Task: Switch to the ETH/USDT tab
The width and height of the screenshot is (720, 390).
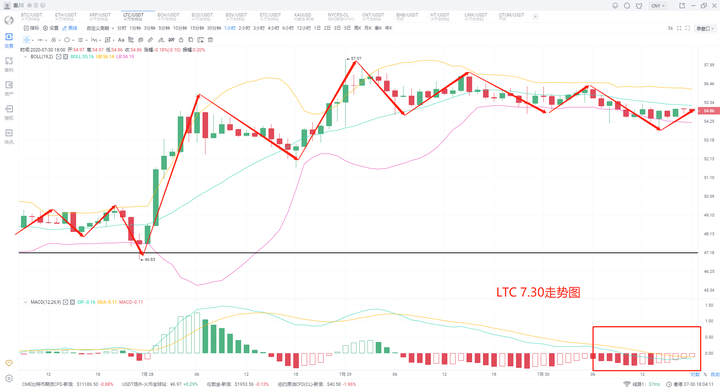Action: pos(66,17)
